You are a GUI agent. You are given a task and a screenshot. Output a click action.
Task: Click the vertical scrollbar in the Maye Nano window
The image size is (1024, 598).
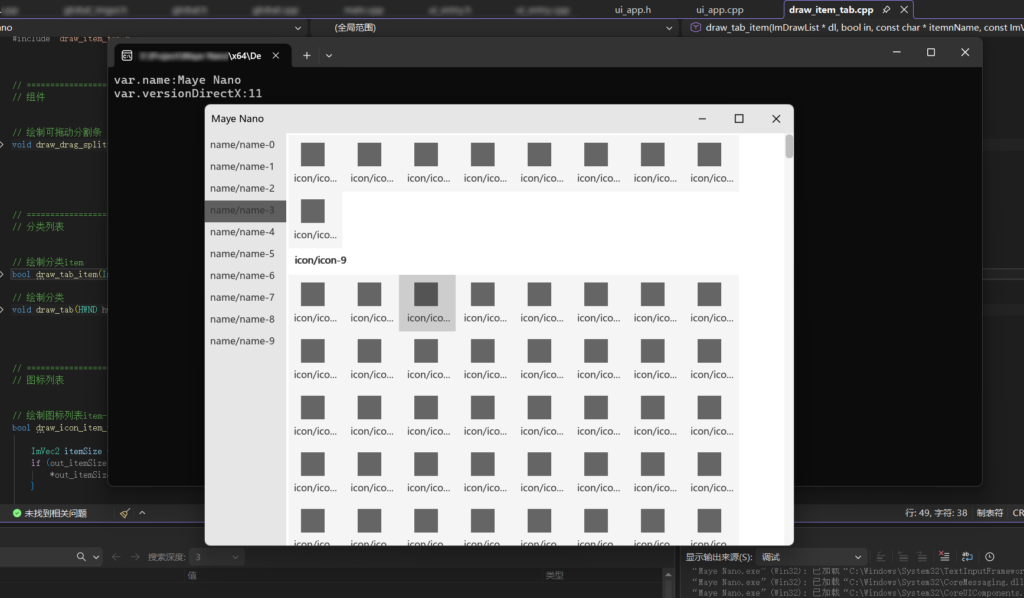(x=789, y=147)
